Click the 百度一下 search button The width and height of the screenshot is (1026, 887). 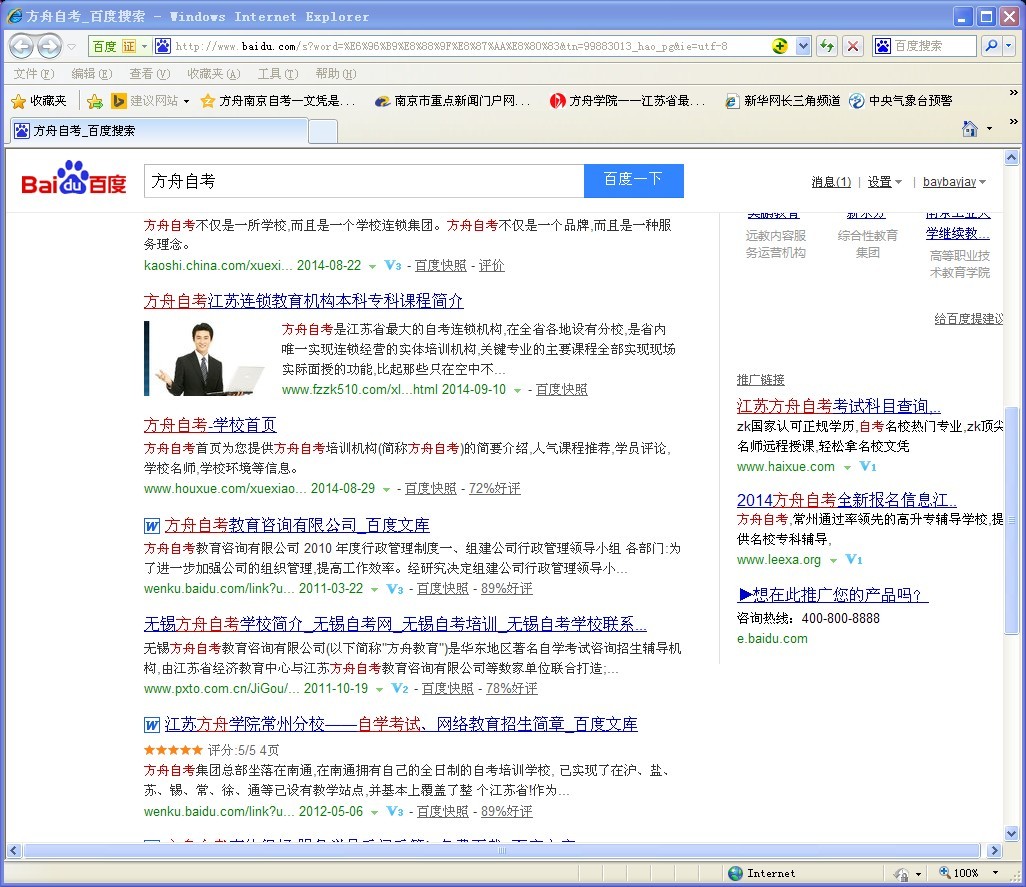pos(633,181)
